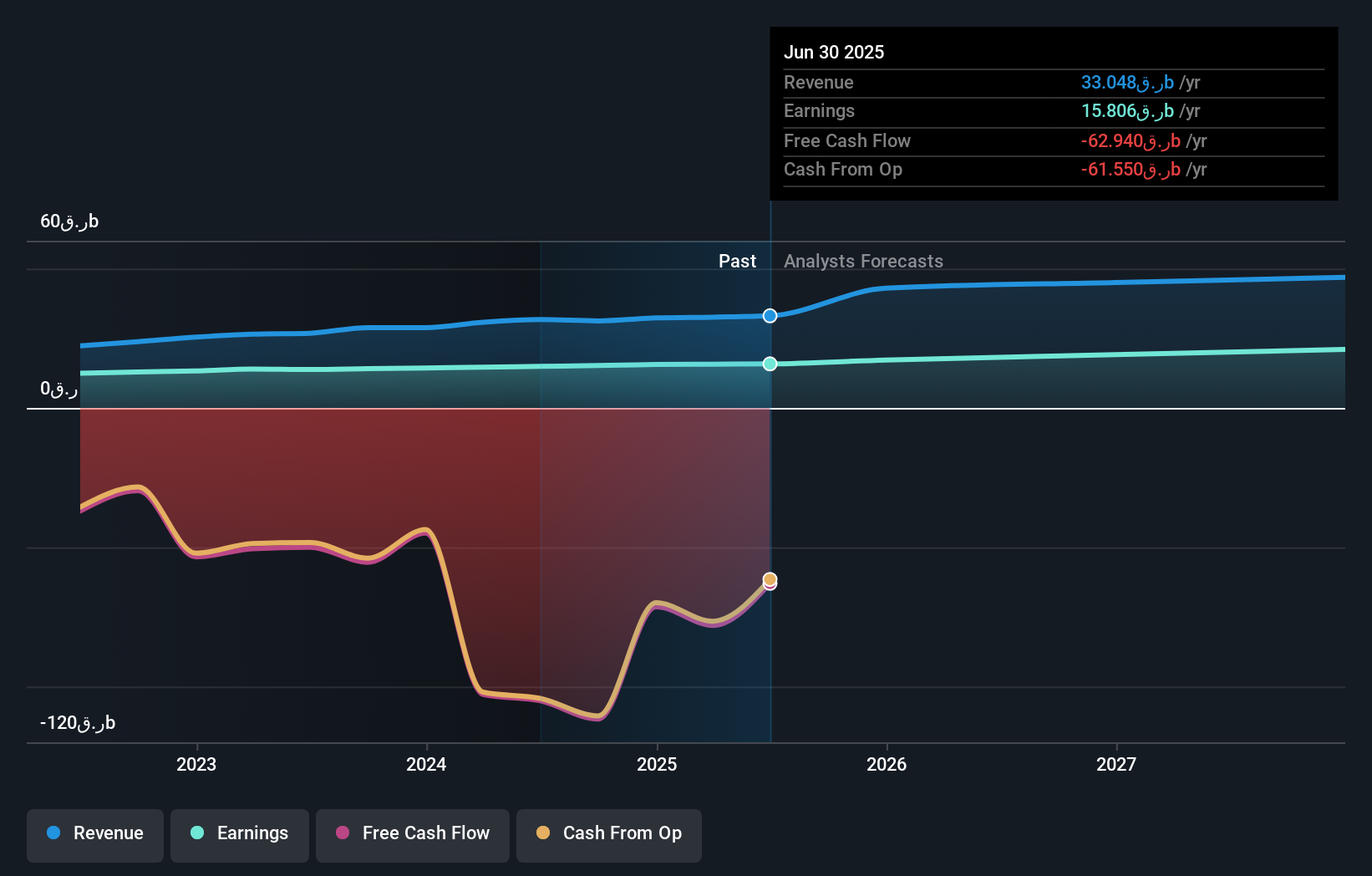This screenshot has height=876, width=1372.
Task: Click the blue Revenue legend dot
Action: pos(53,833)
